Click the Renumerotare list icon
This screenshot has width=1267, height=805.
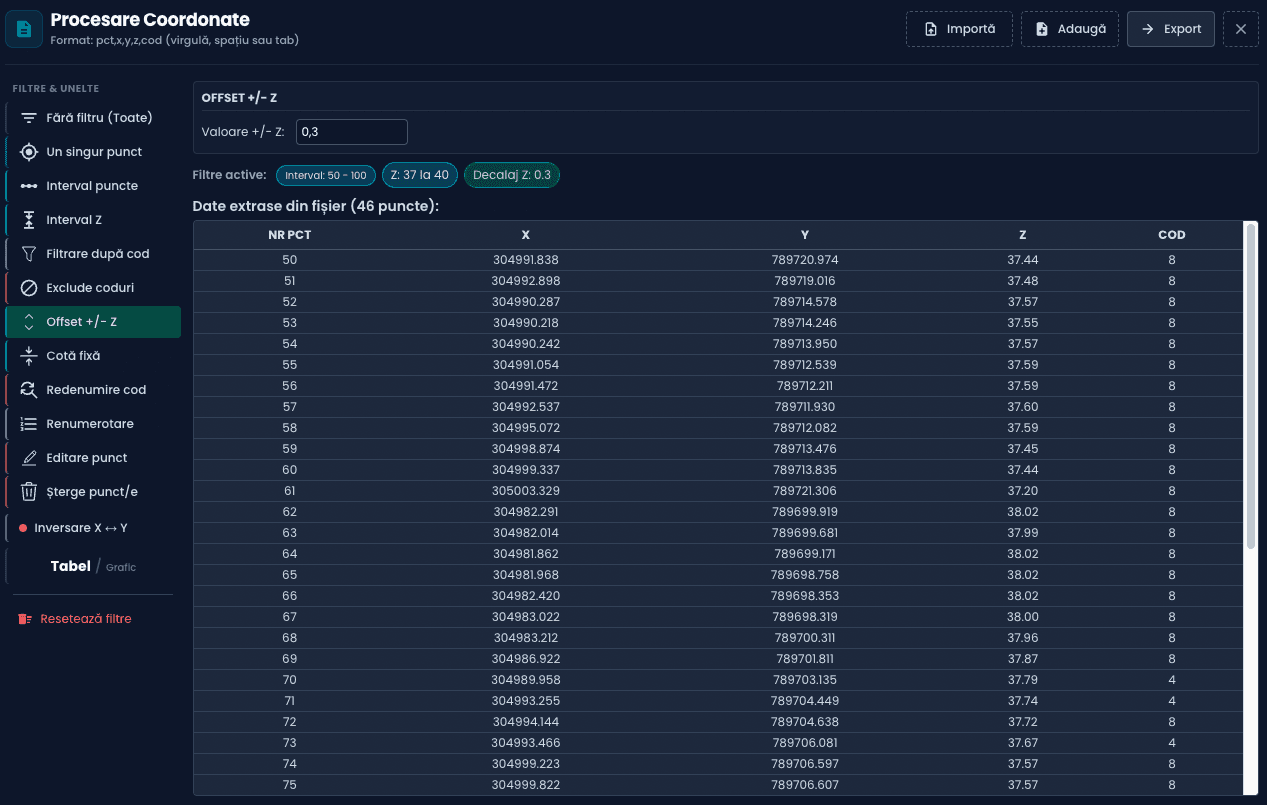point(29,424)
